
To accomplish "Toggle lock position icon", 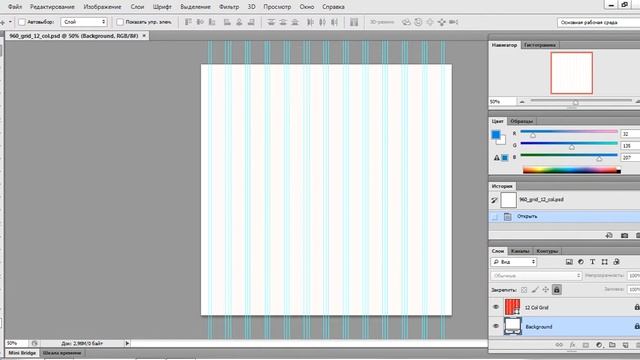I will (546, 290).
